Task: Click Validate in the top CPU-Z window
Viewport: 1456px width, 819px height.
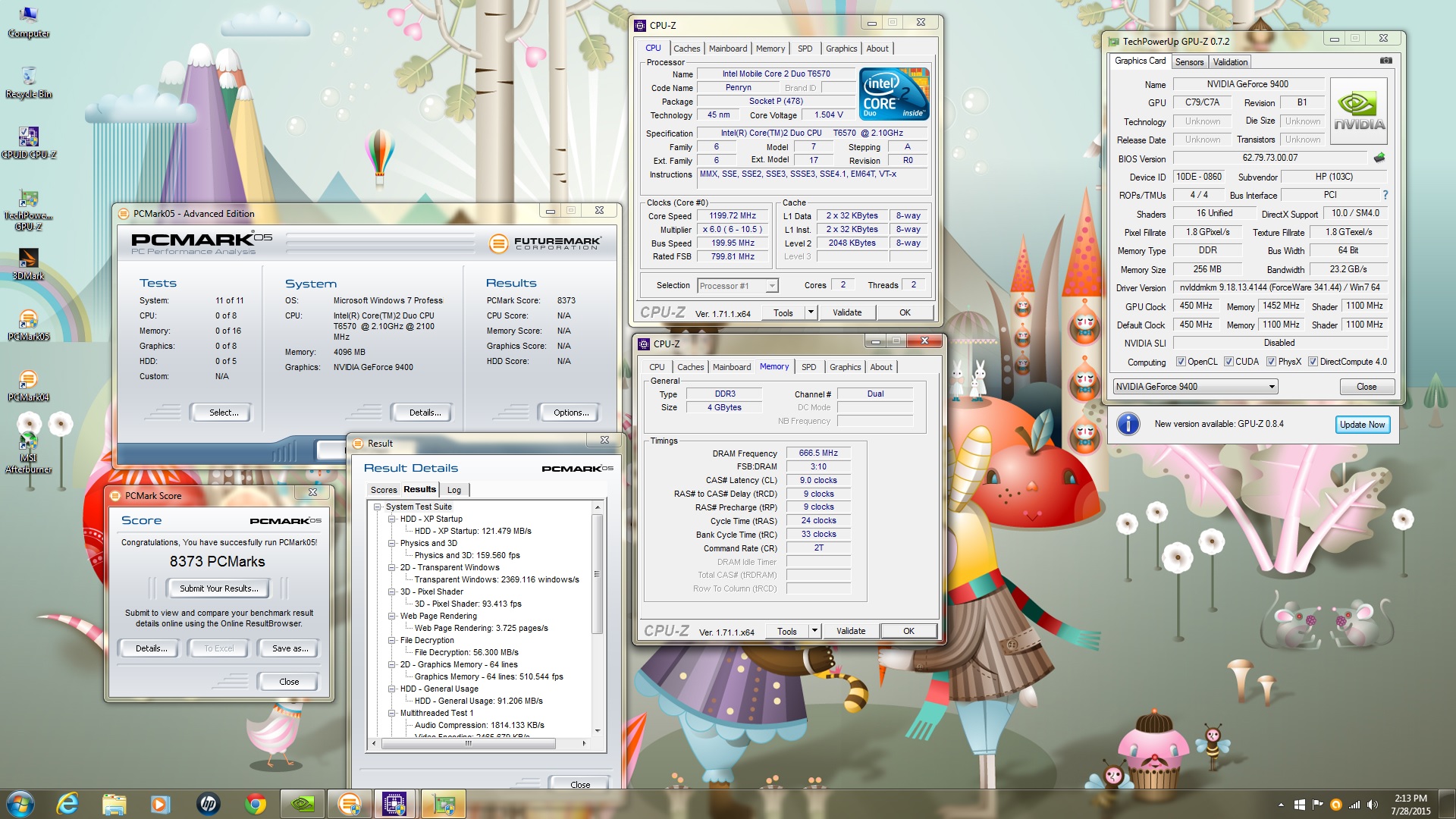Action: [x=847, y=312]
